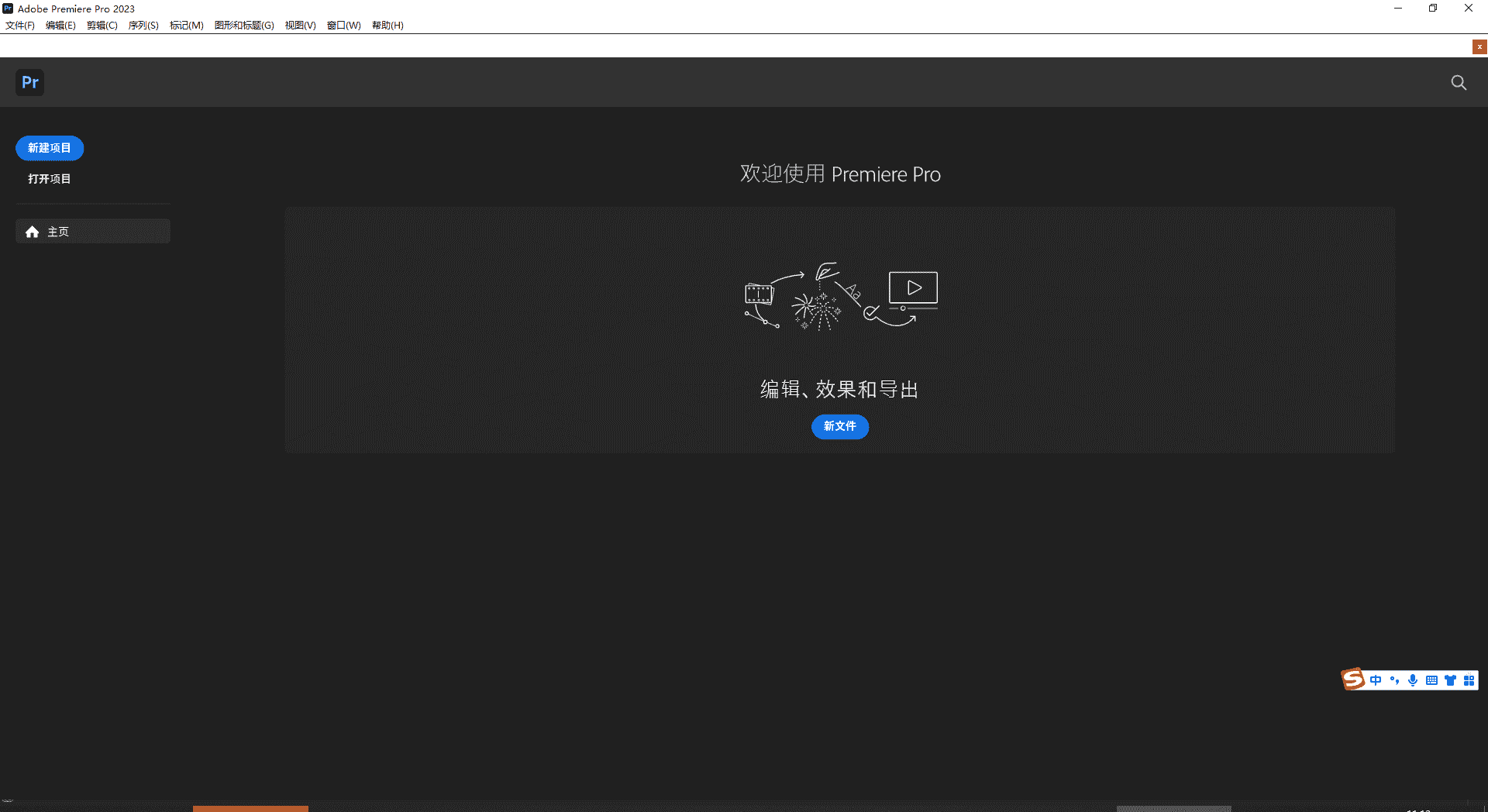
Task: Toggle Chinese/English mode via 中
Action: tap(1376, 680)
